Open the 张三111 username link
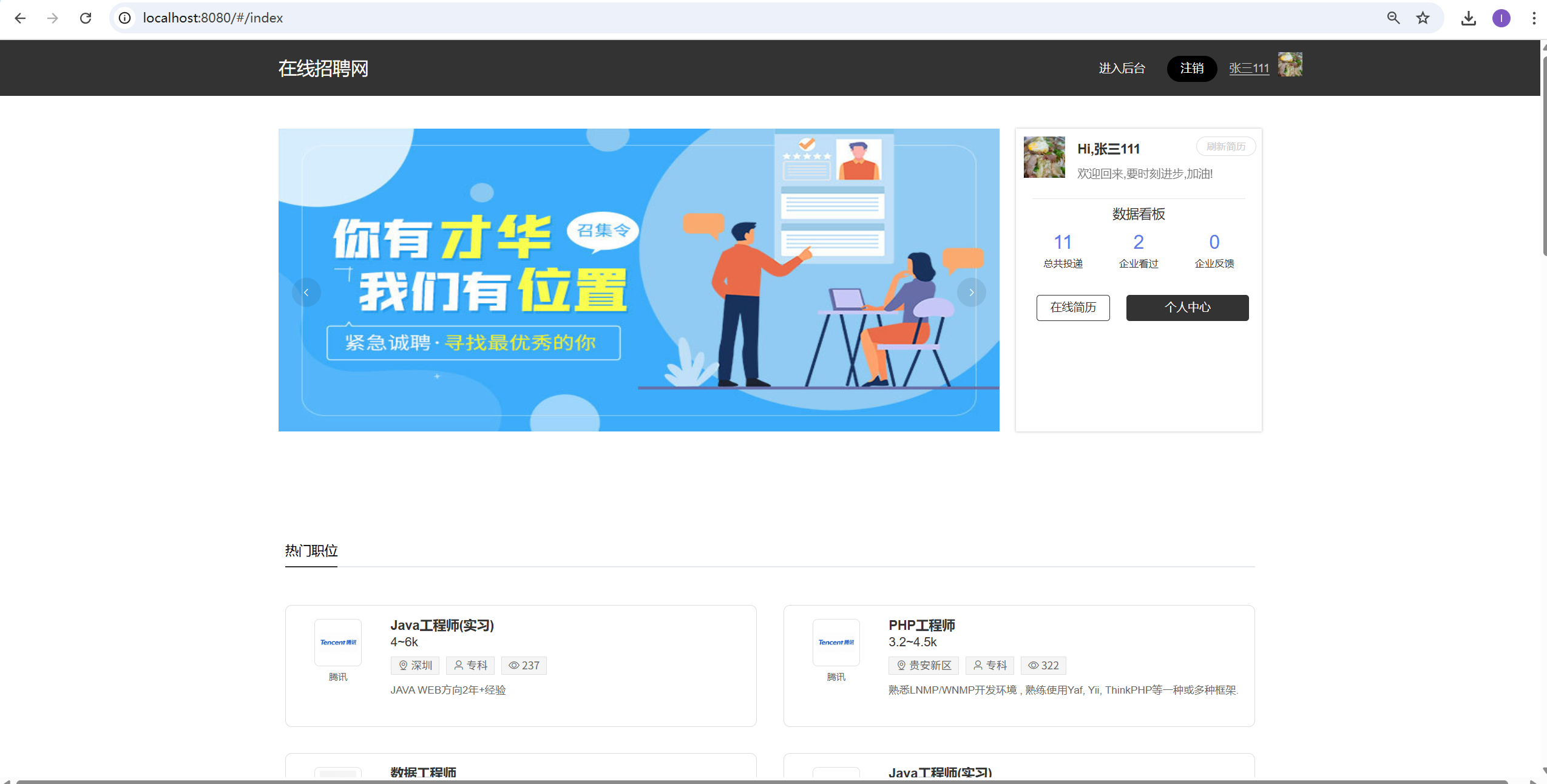This screenshot has width=1547, height=784. [1248, 69]
